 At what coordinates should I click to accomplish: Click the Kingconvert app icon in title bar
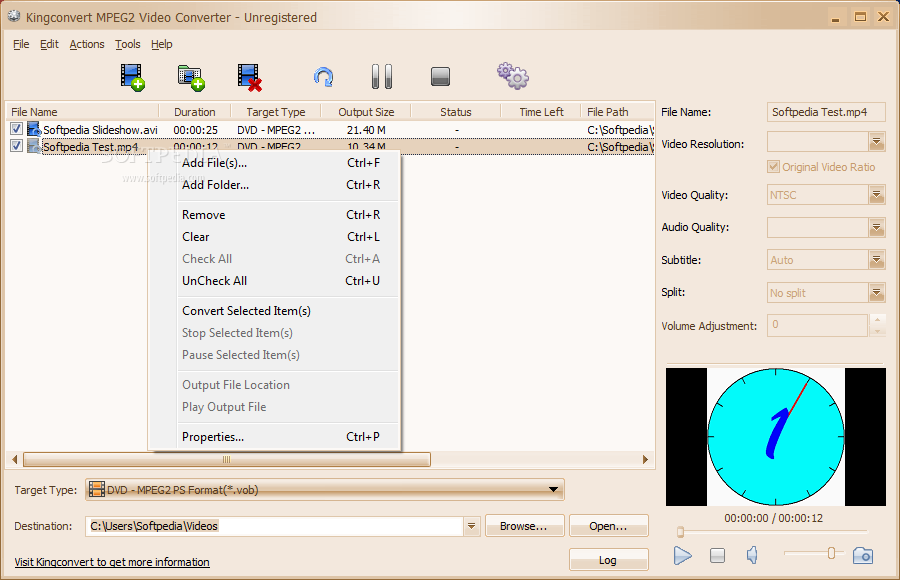pos(14,17)
